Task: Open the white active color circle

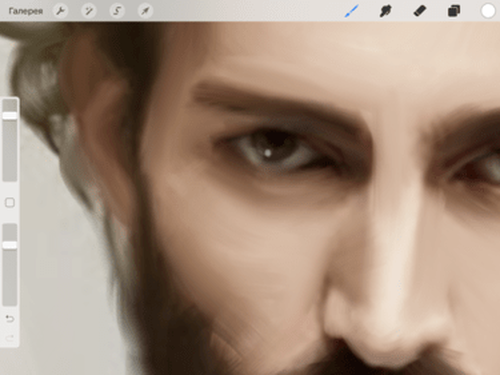Action: pos(488,11)
